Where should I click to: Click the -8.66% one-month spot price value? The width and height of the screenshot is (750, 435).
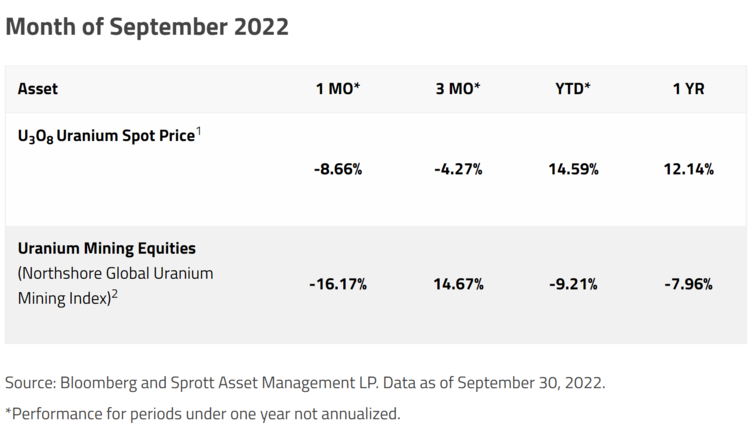click(x=338, y=169)
